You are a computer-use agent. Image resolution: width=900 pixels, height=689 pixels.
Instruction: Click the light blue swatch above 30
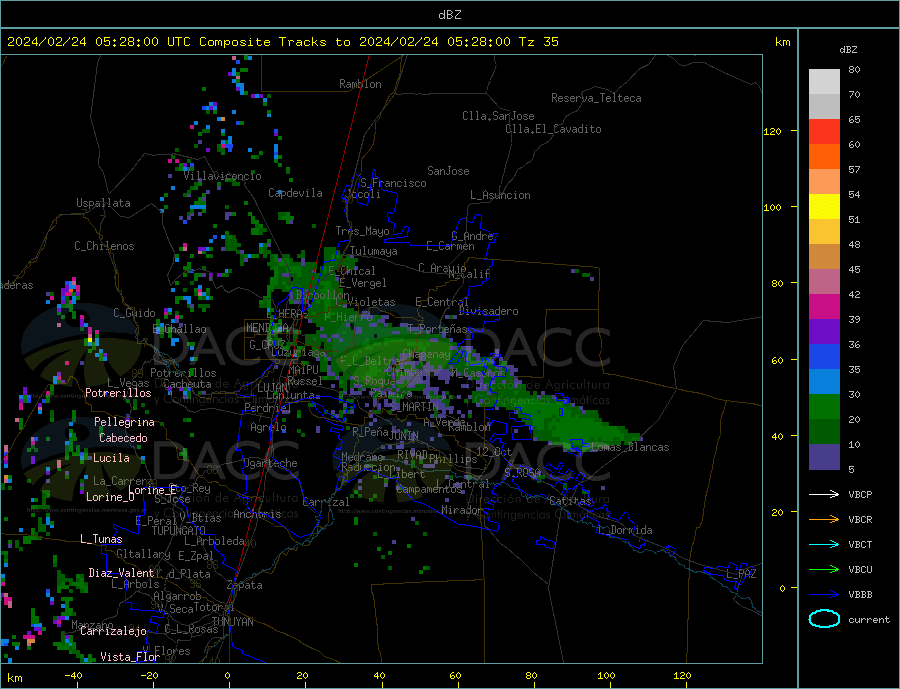point(824,382)
